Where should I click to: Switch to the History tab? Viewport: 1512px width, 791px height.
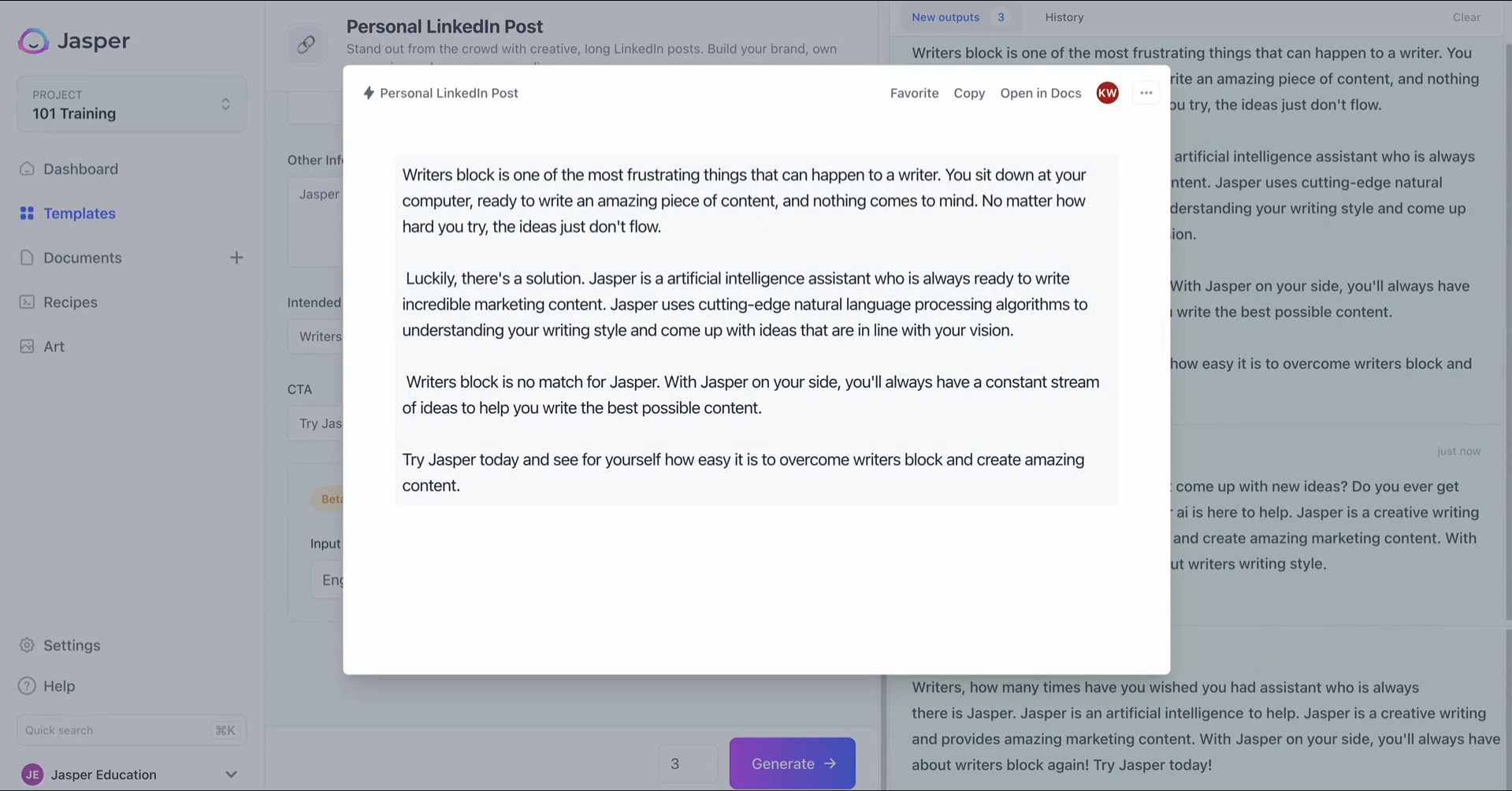1064,17
